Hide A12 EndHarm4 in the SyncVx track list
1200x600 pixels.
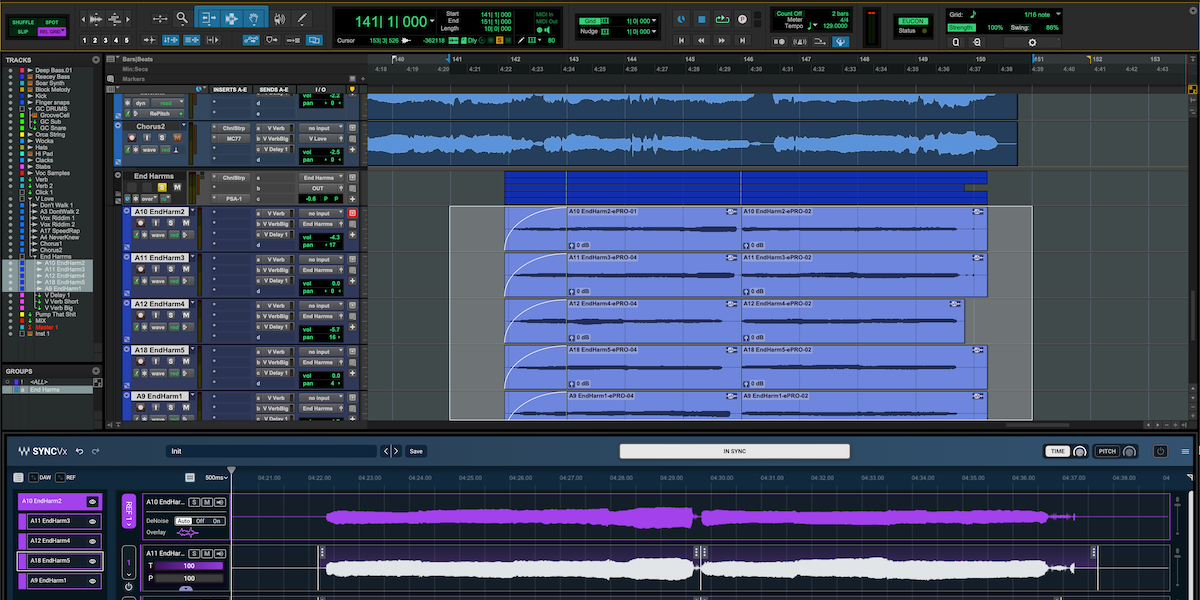tap(93, 541)
